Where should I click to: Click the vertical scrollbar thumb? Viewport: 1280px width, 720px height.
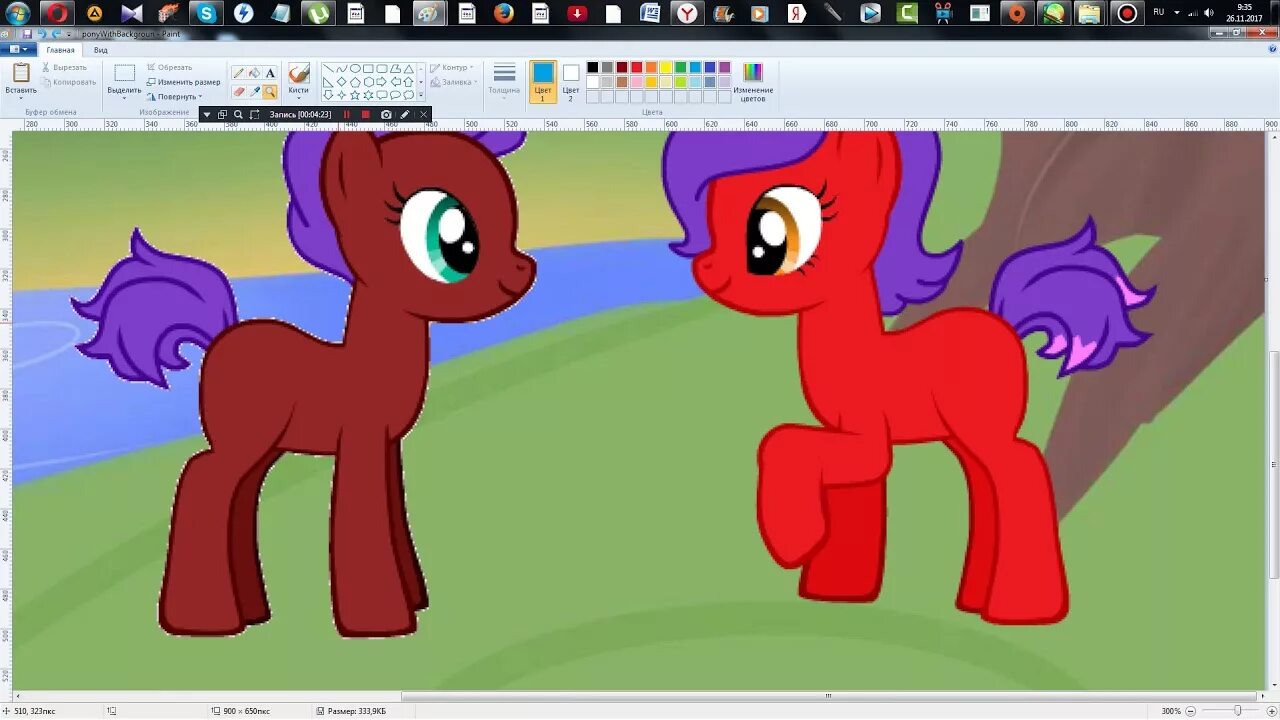1273,465
